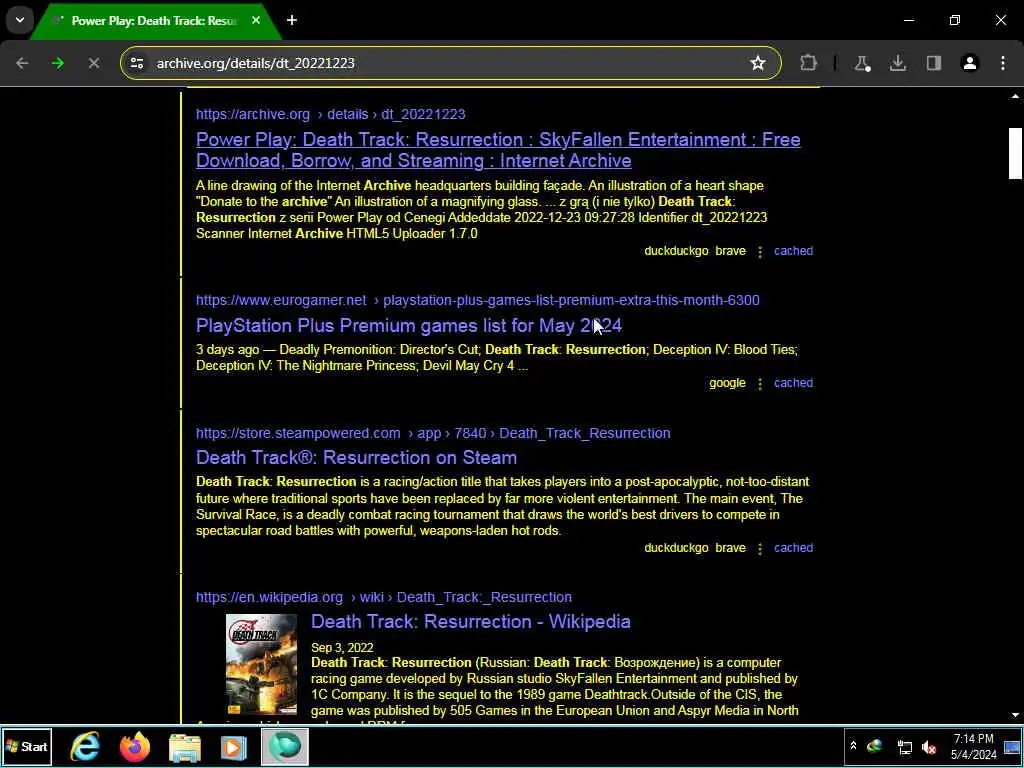Click 'duckduckgo brave' source label on Steam result

(695, 548)
